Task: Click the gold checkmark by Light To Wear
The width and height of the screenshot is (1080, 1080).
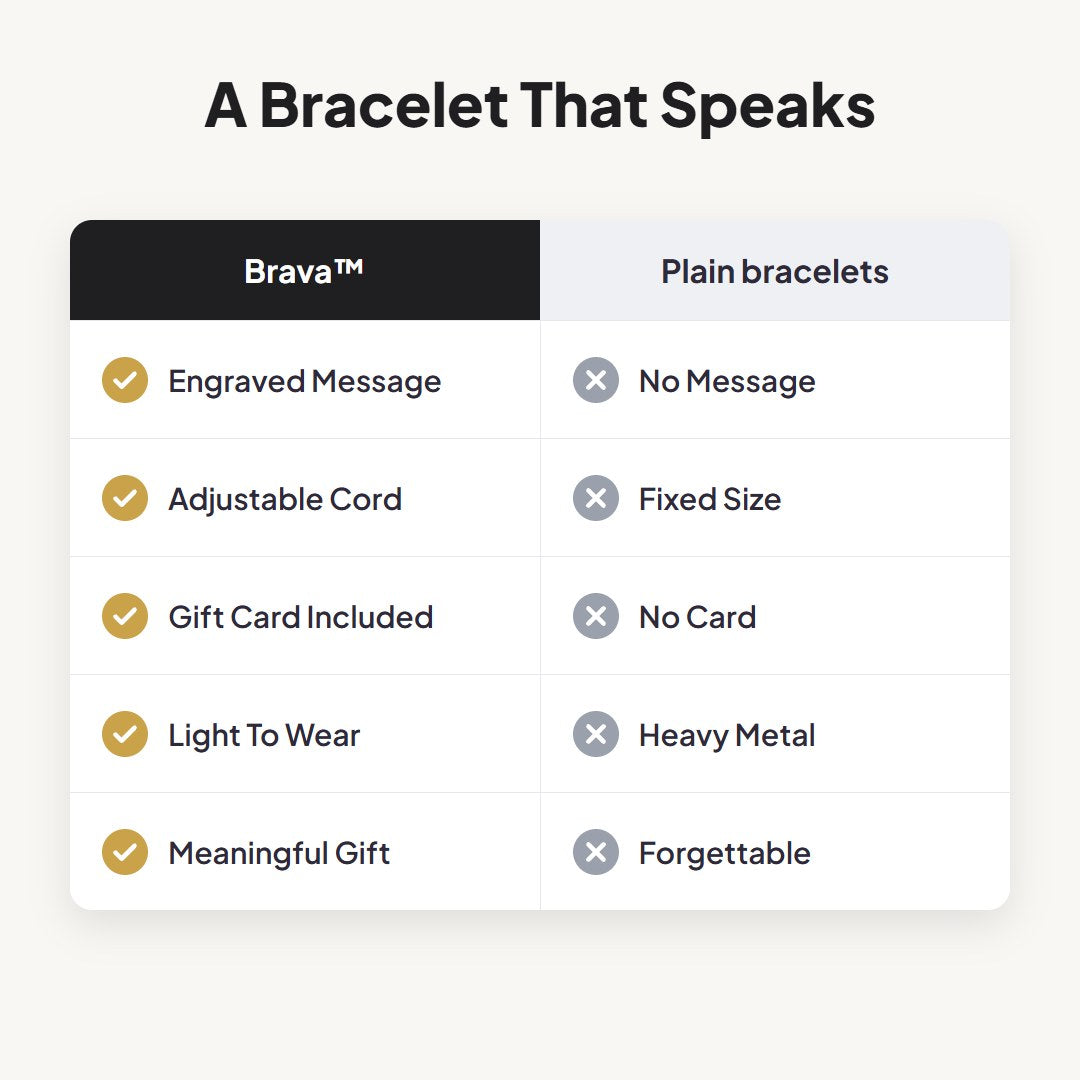Action: coord(125,734)
